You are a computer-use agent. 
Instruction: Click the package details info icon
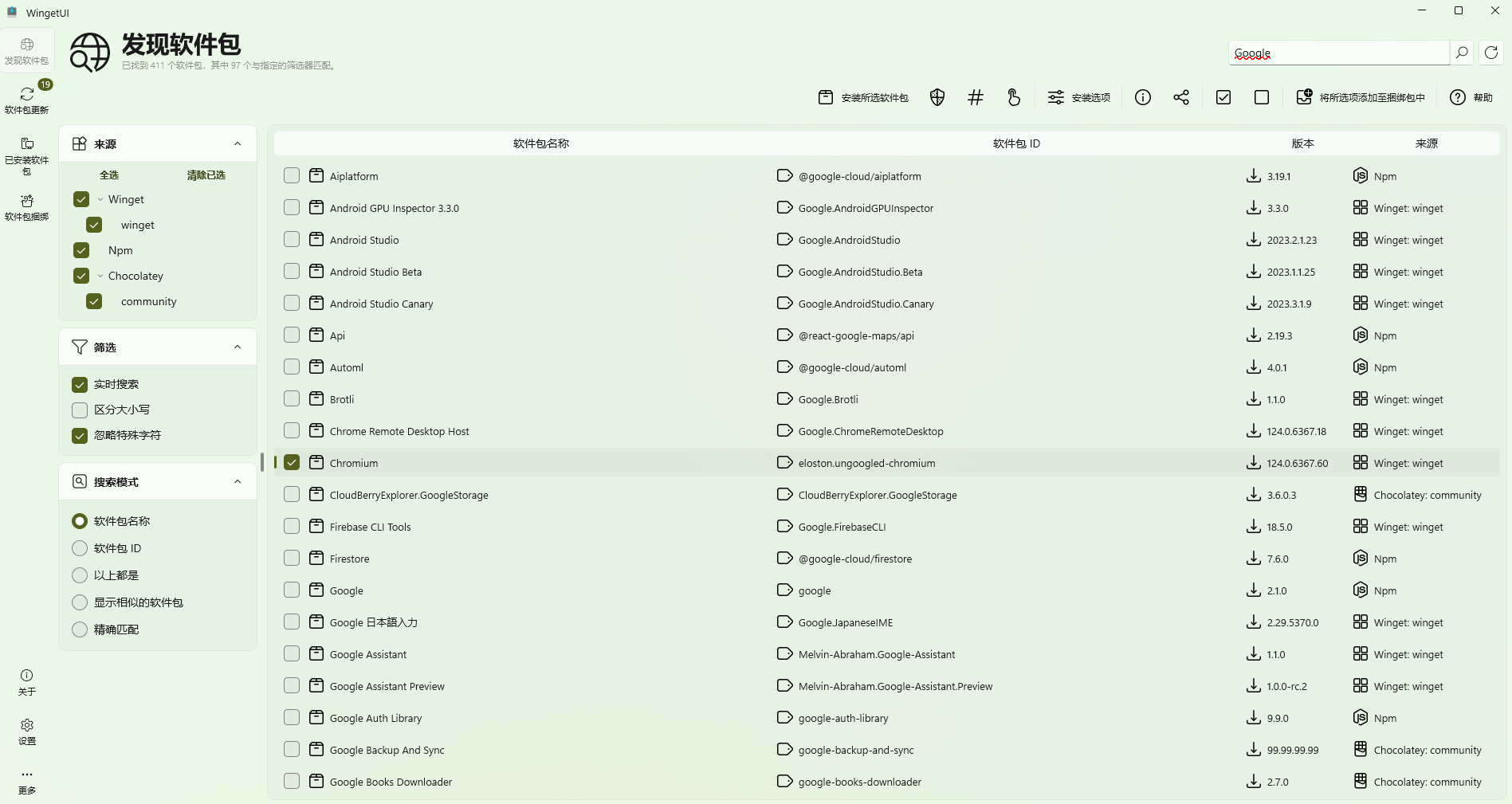coord(1143,97)
